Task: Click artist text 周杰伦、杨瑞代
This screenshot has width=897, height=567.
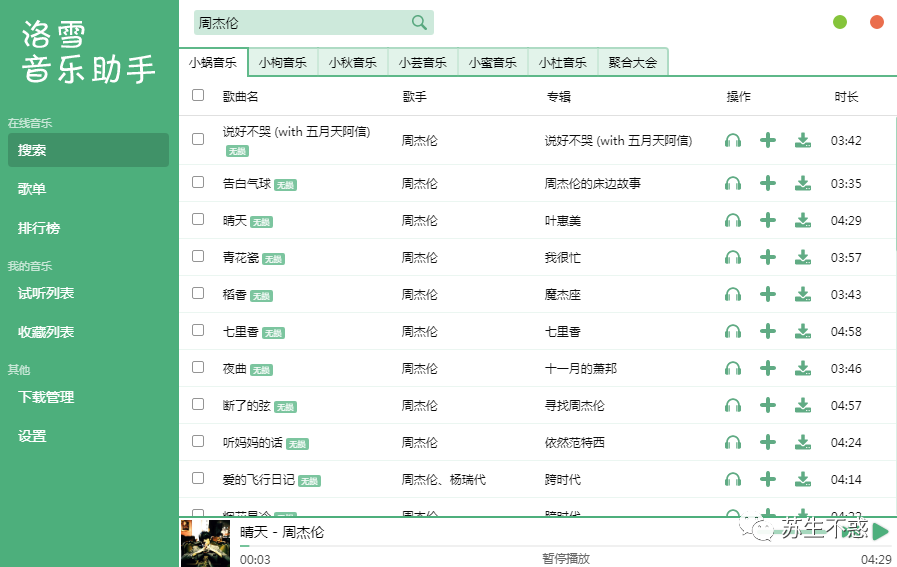Action: tap(443, 479)
